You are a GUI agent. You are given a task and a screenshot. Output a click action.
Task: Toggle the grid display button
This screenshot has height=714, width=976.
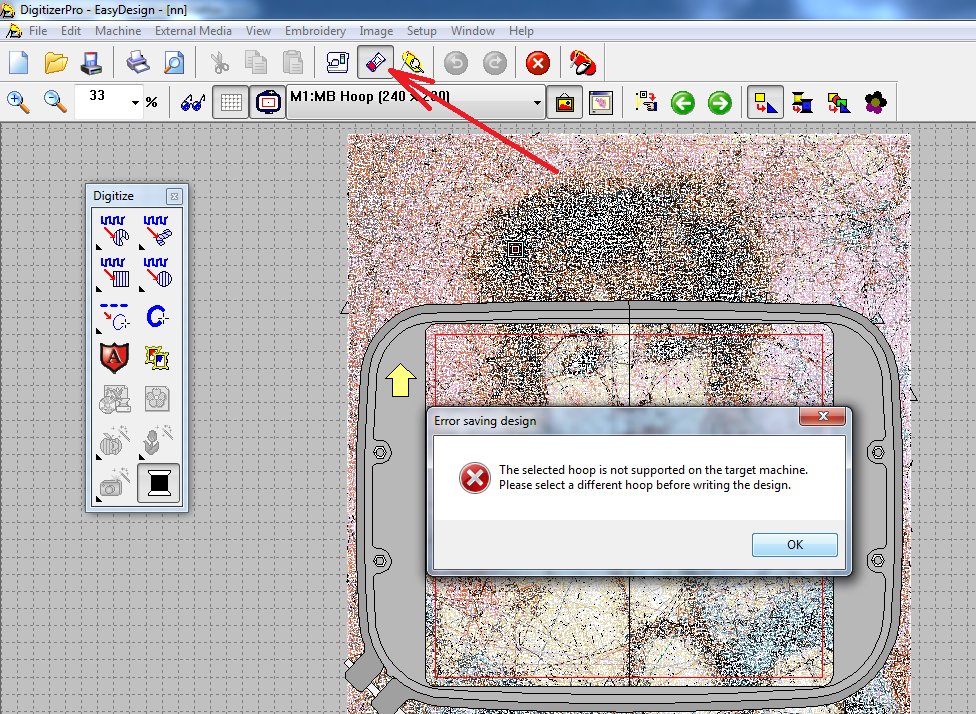[231, 102]
